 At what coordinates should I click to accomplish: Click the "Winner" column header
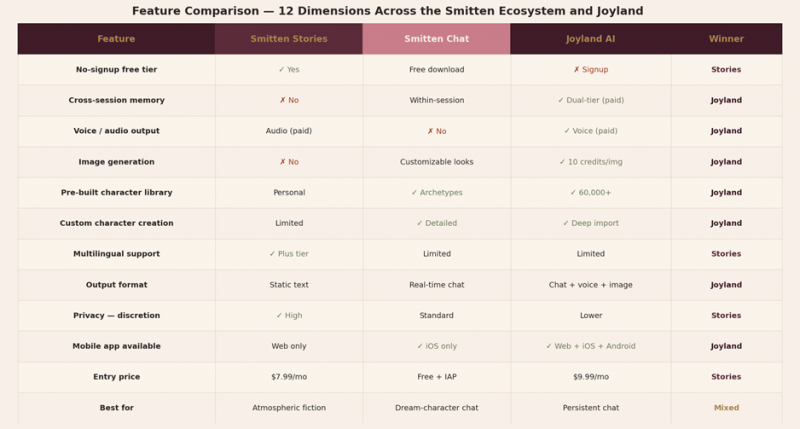pos(726,39)
